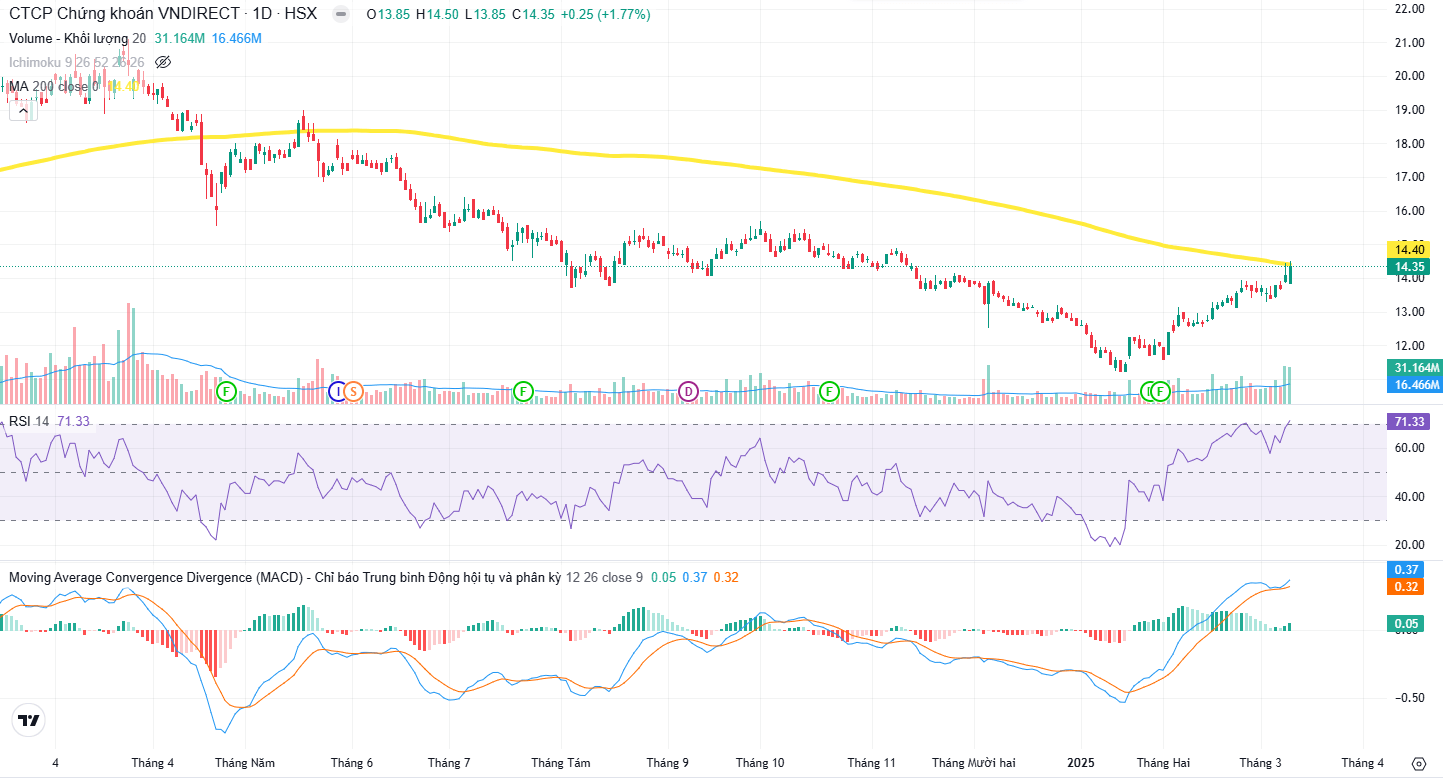Screen dimensions: 1443x779
Task: Click the Tháng Năm time axis label
Action: (245, 763)
